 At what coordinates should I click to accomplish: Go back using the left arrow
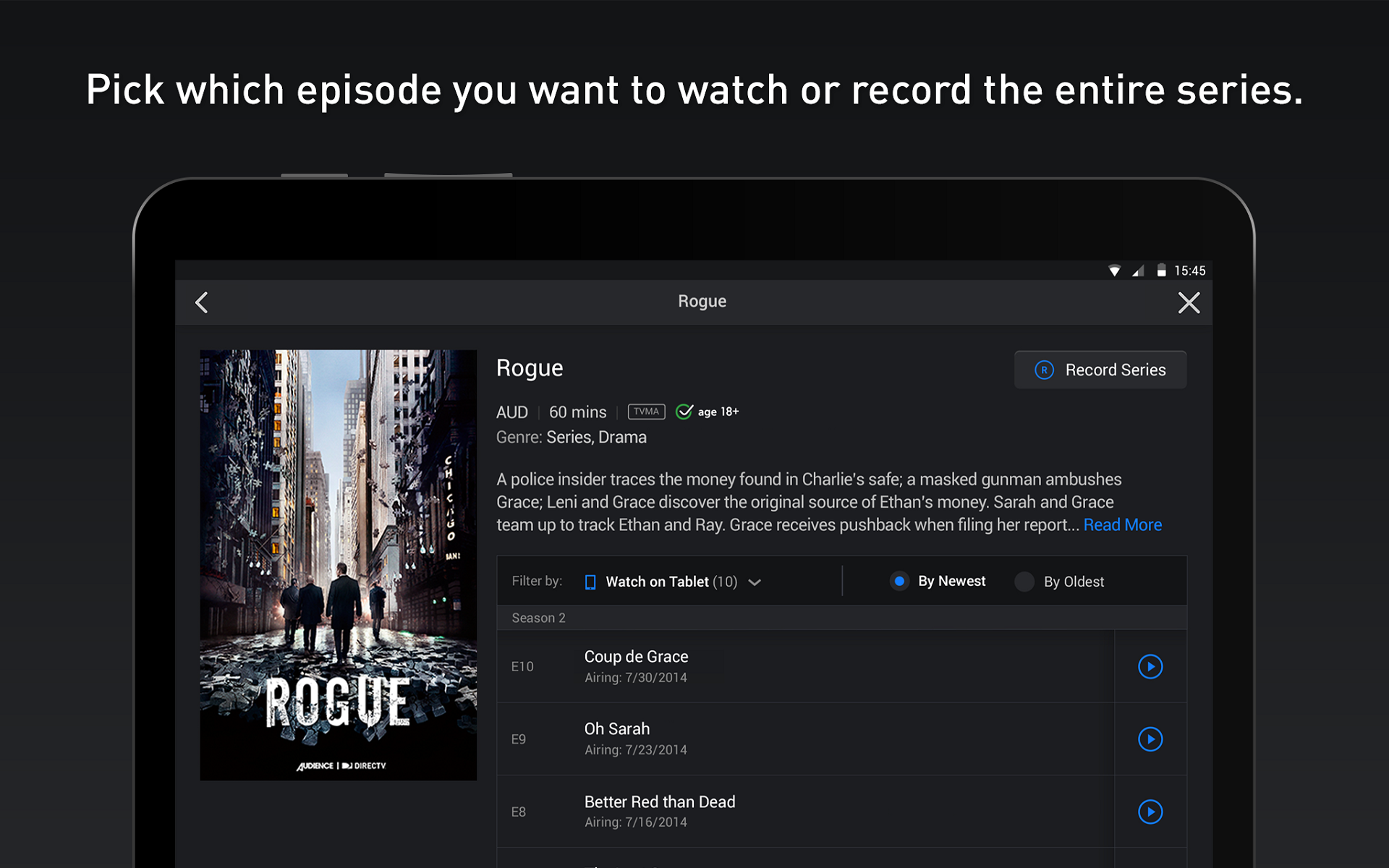(202, 302)
